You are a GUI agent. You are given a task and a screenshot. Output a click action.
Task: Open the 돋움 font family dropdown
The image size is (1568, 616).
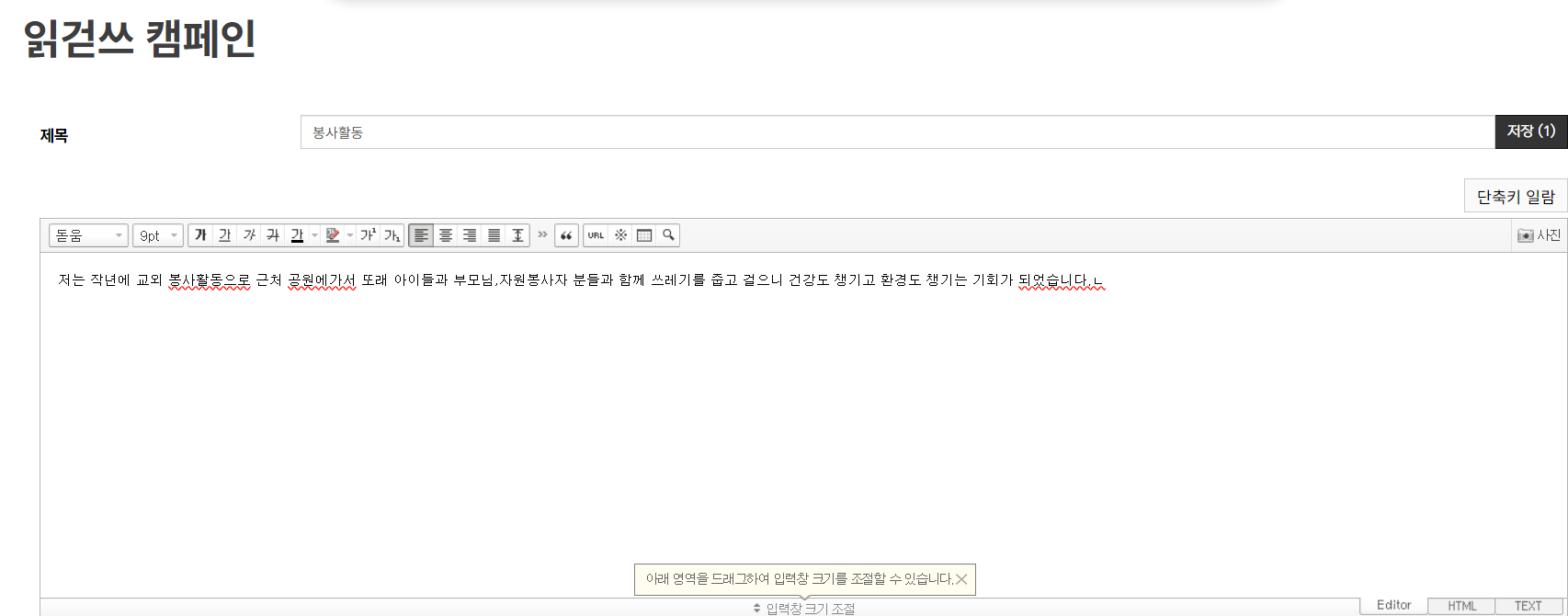click(x=88, y=235)
